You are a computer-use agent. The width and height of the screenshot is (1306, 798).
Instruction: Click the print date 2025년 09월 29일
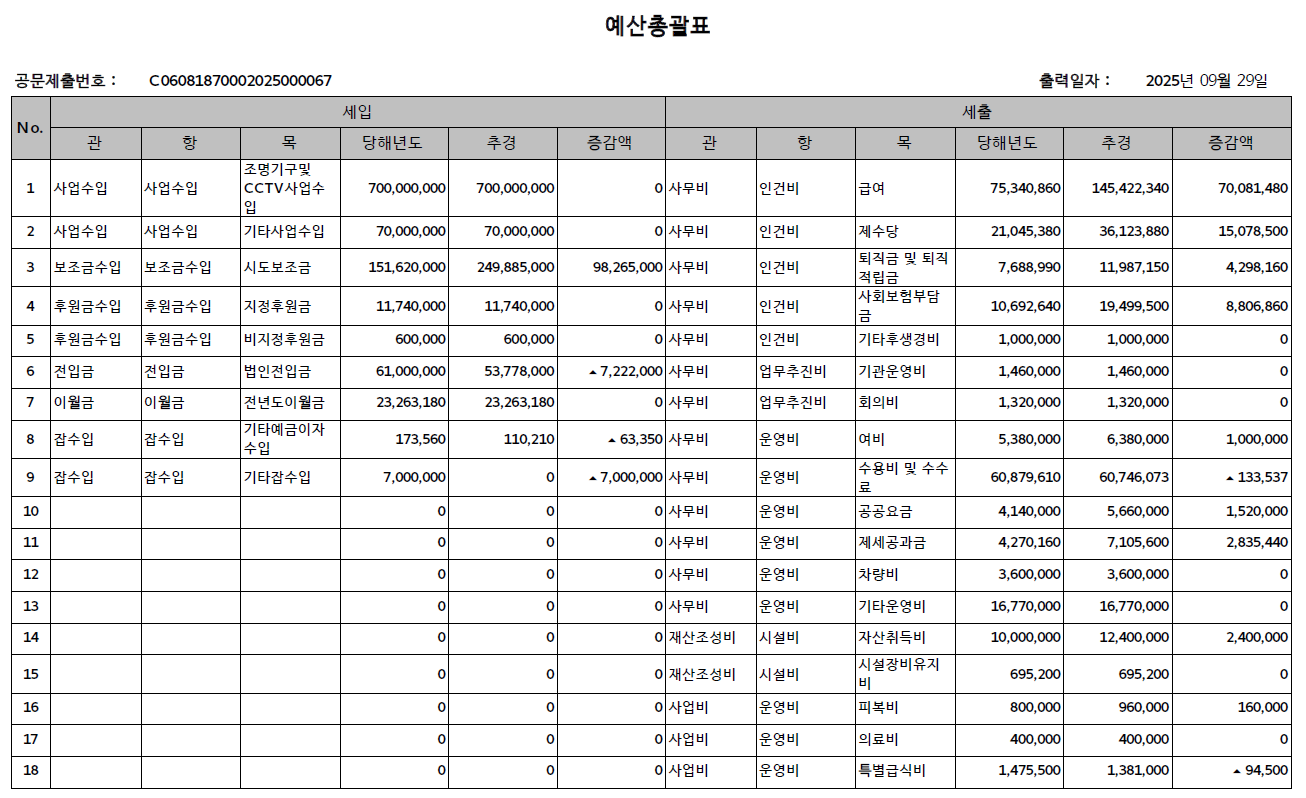click(1206, 81)
